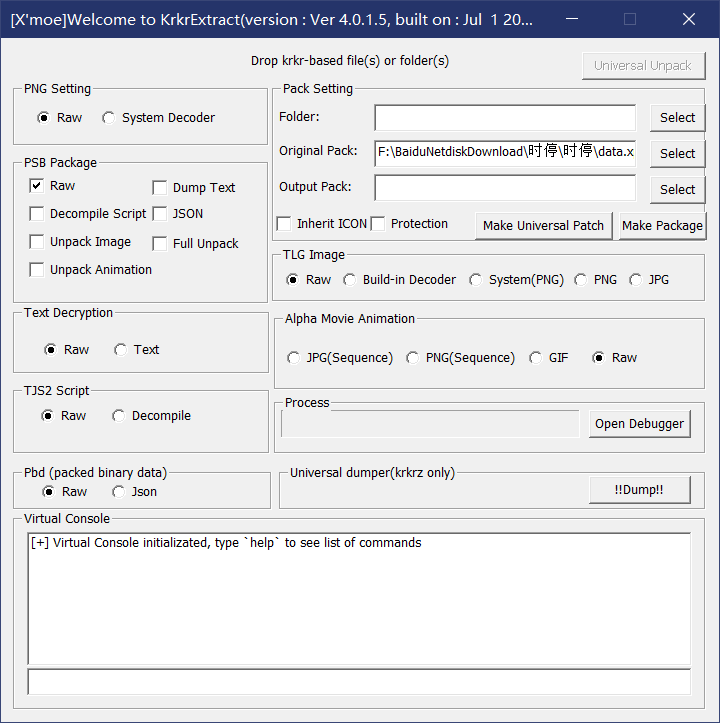Click the Virtual Console output area
The height and width of the screenshot is (723, 720).
coord(359,599)
